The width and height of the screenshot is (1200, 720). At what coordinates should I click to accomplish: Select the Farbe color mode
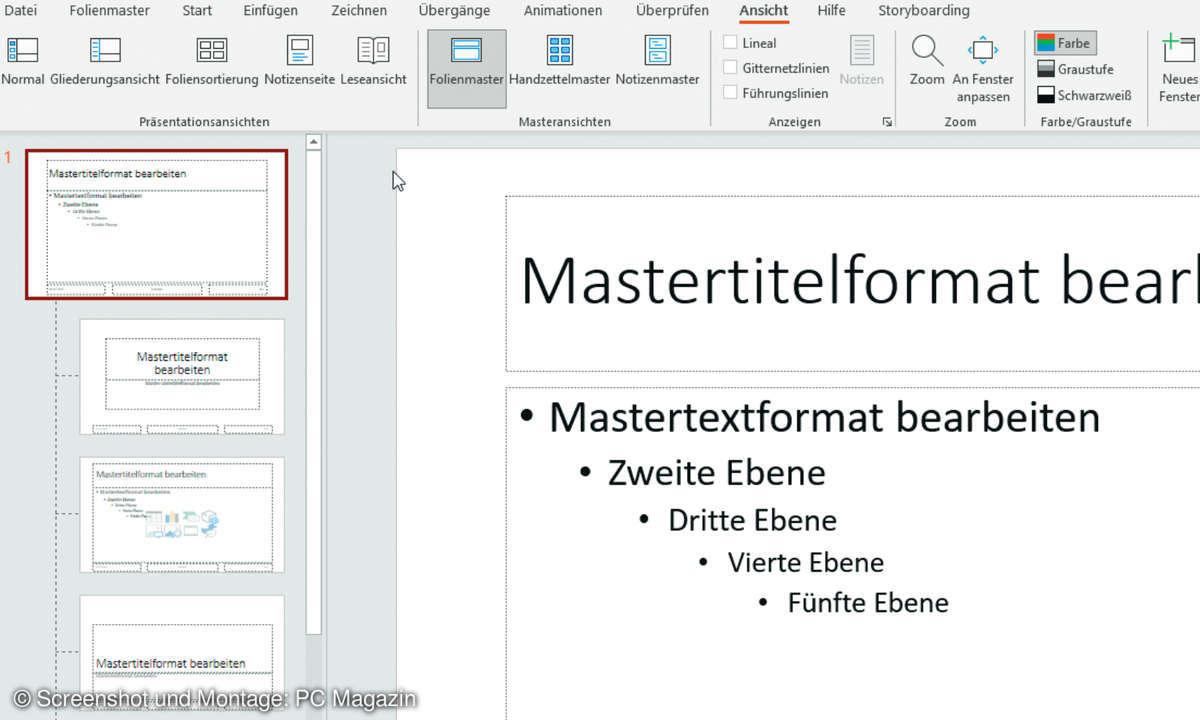(1066, 44)
